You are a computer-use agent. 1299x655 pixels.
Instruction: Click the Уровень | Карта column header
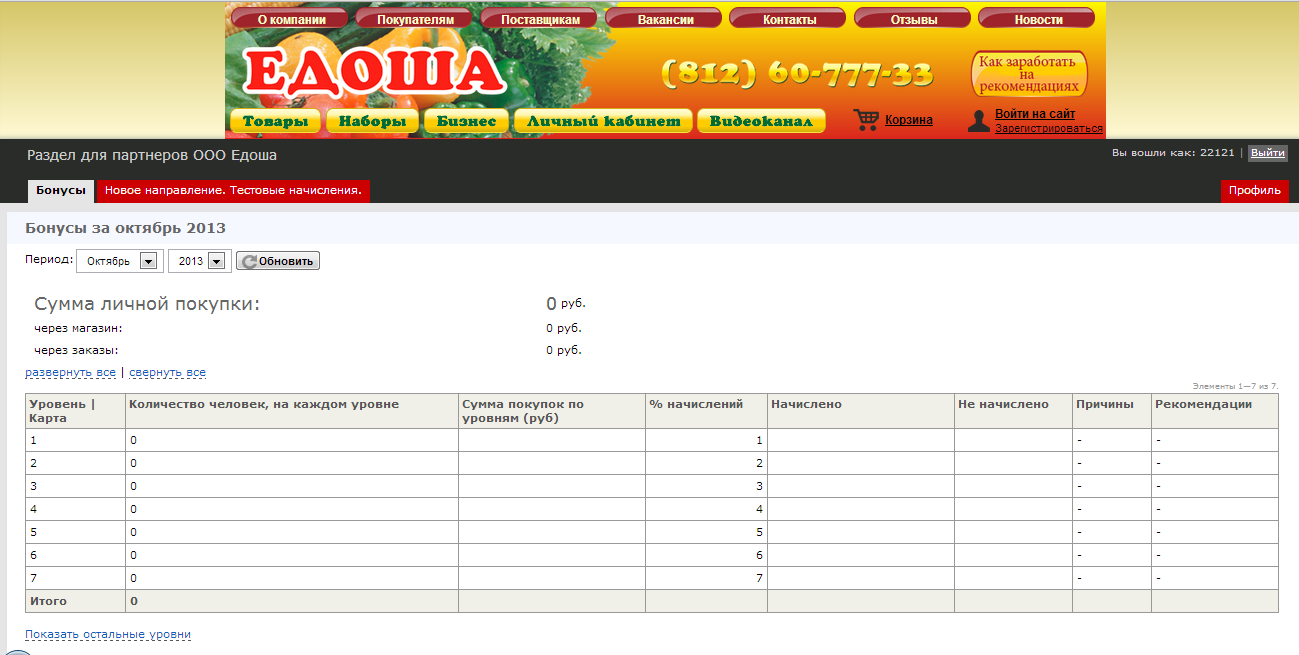click(x=76, y=411)
